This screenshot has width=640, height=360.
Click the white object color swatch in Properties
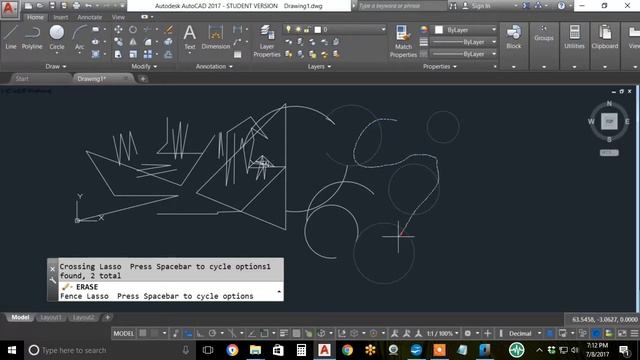coord(439,30)
